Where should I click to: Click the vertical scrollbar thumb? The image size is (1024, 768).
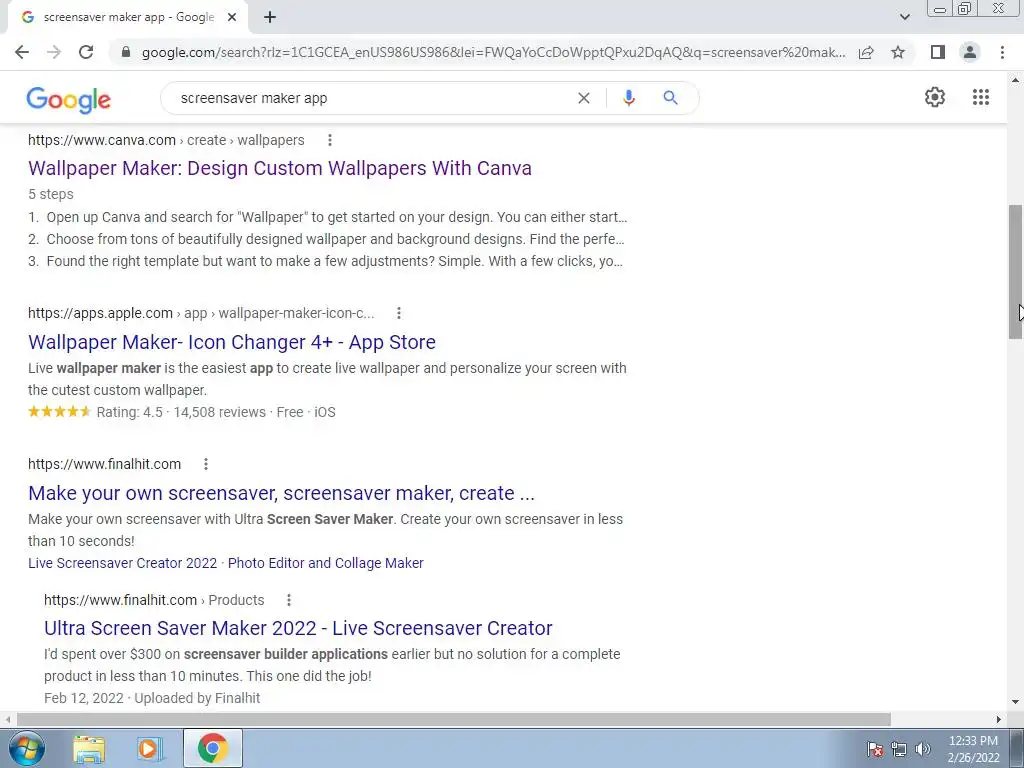click(x=1015, y=271)
